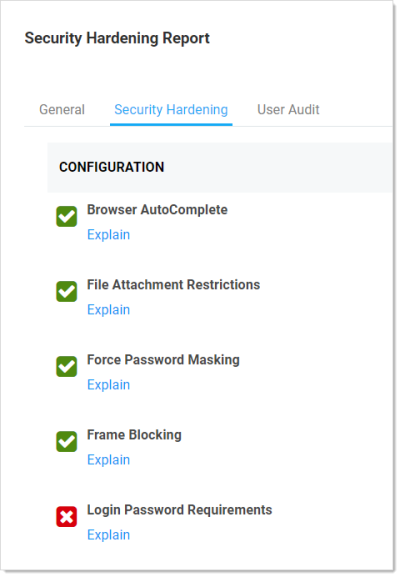
Task: Open the User Audit tab
Action: (x=288, y=110)
